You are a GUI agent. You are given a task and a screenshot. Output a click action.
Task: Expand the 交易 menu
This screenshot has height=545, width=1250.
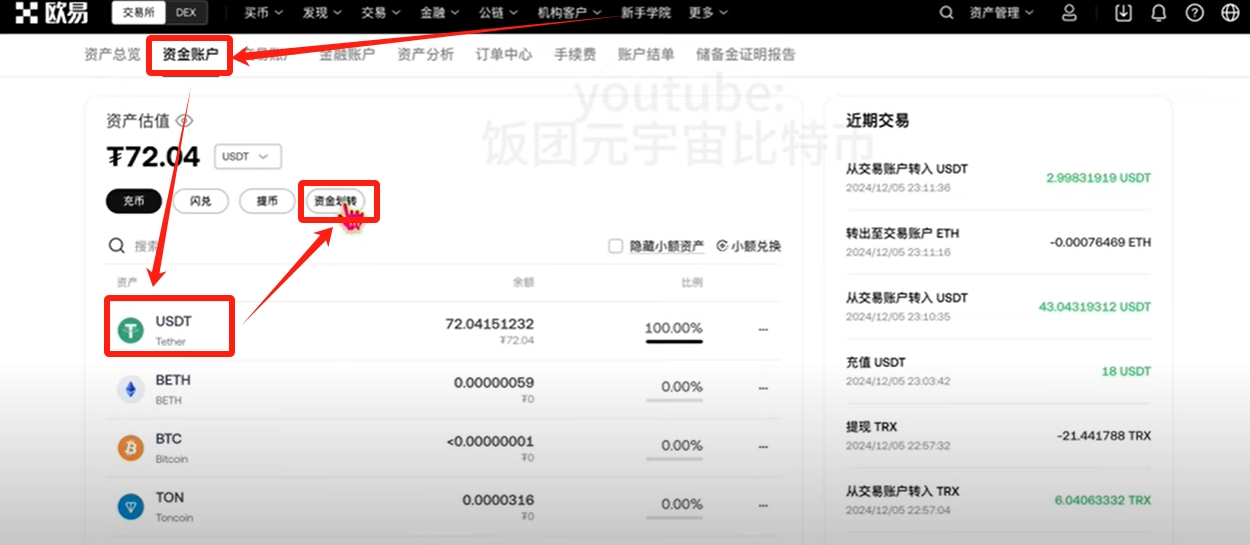pos(380,13)
